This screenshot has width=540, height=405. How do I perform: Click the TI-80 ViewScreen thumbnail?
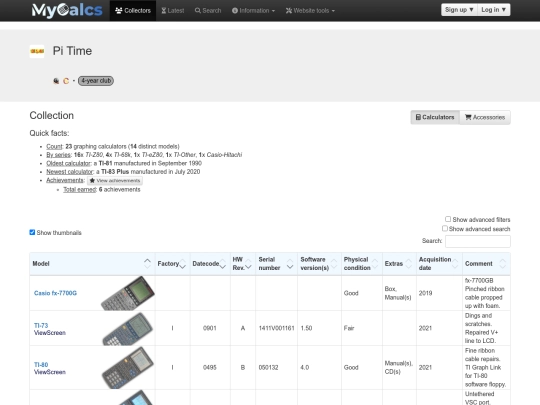coord(128,367)
